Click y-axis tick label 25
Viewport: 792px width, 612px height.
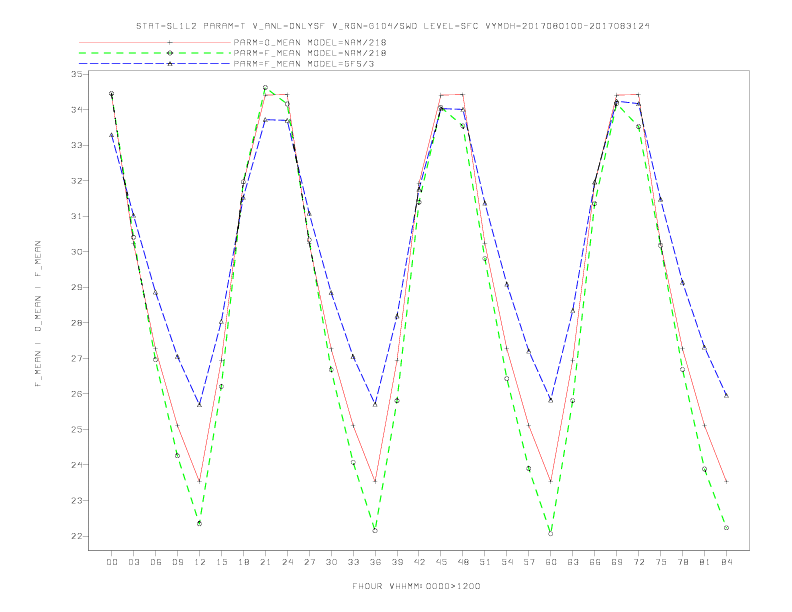point(76,430)
